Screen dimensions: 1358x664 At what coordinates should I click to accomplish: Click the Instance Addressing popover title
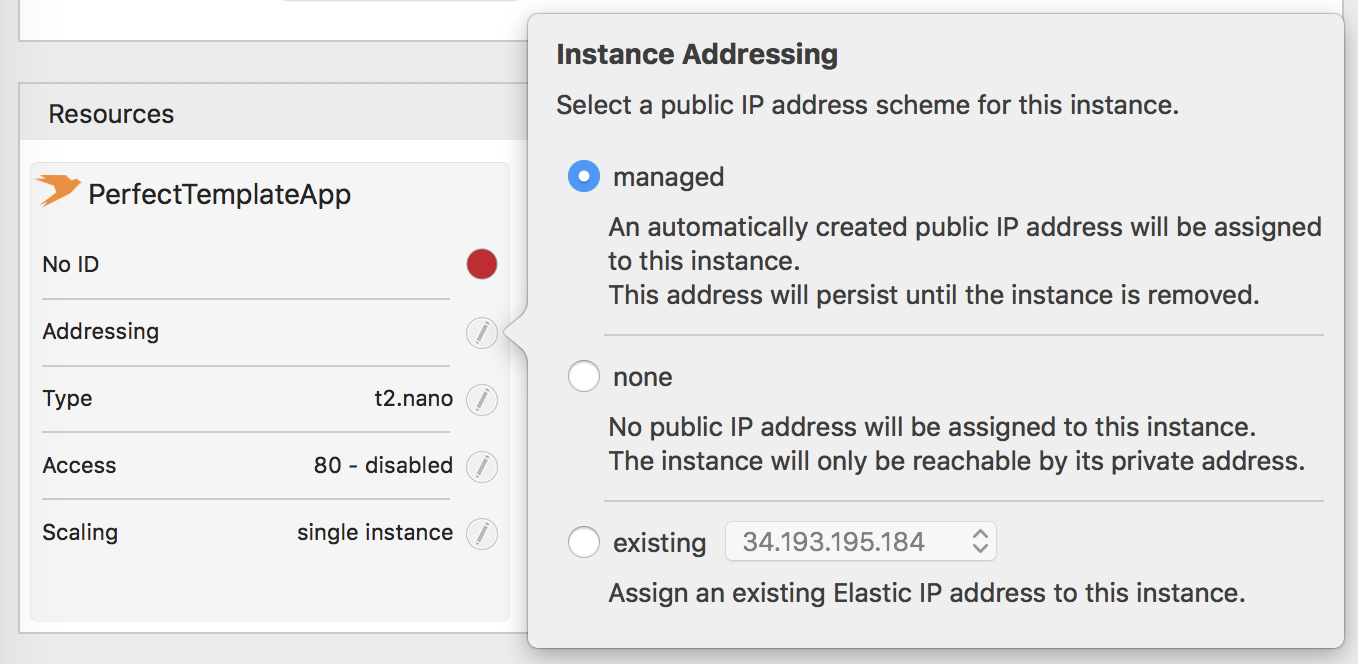pyautogui.click(x=697, y=54)
